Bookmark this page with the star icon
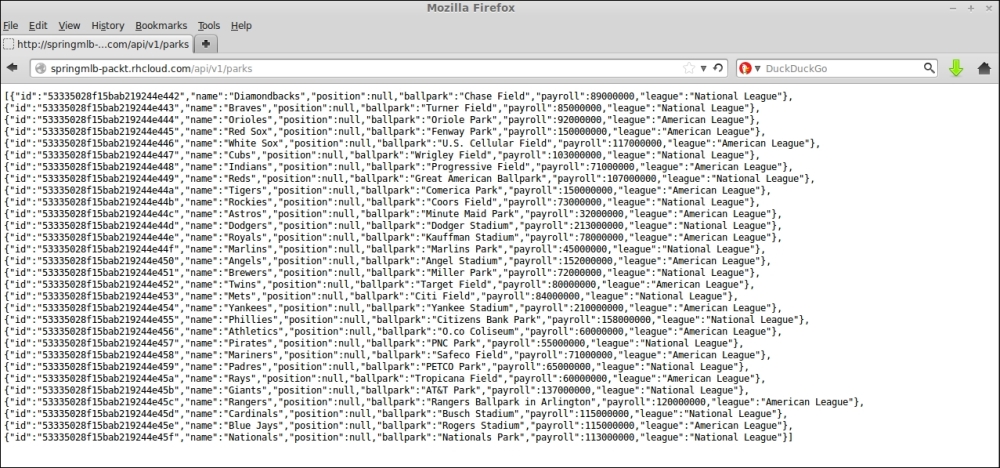This screenshot has width=1000, height=468. [689, 68]
